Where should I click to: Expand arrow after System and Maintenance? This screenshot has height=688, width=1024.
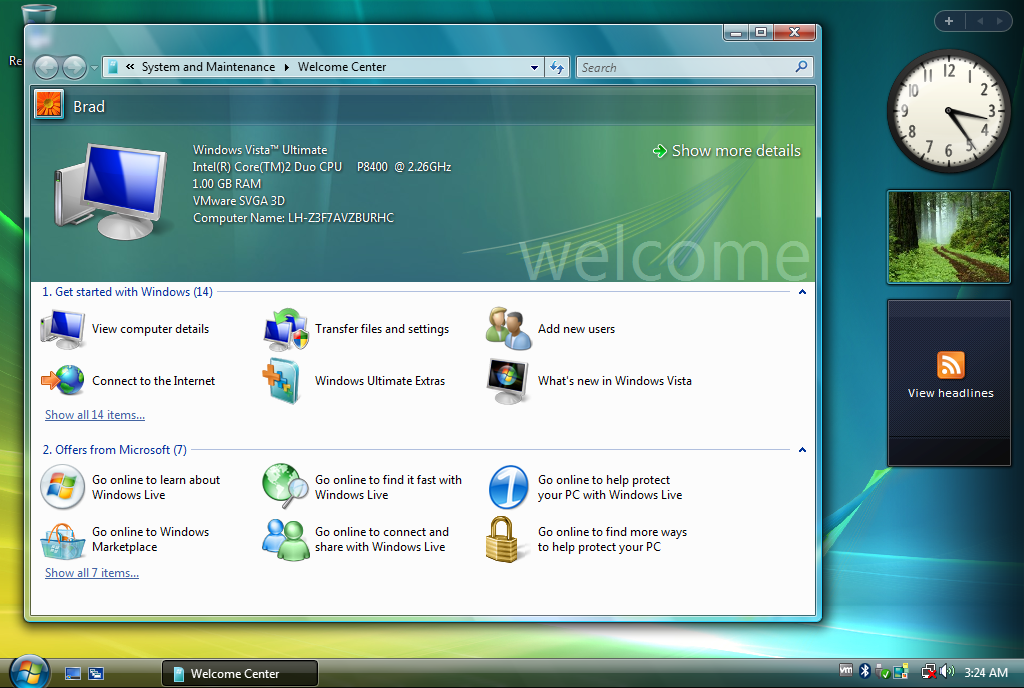(x=286, y=67)
